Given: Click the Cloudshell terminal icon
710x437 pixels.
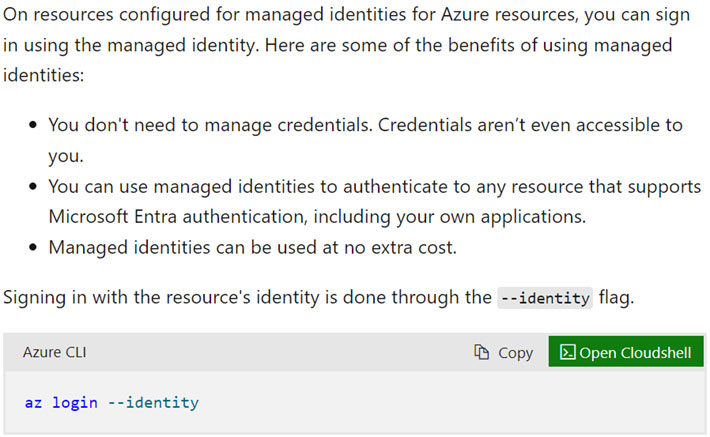Looking at the screenshot, I should (x=565, y=352).
